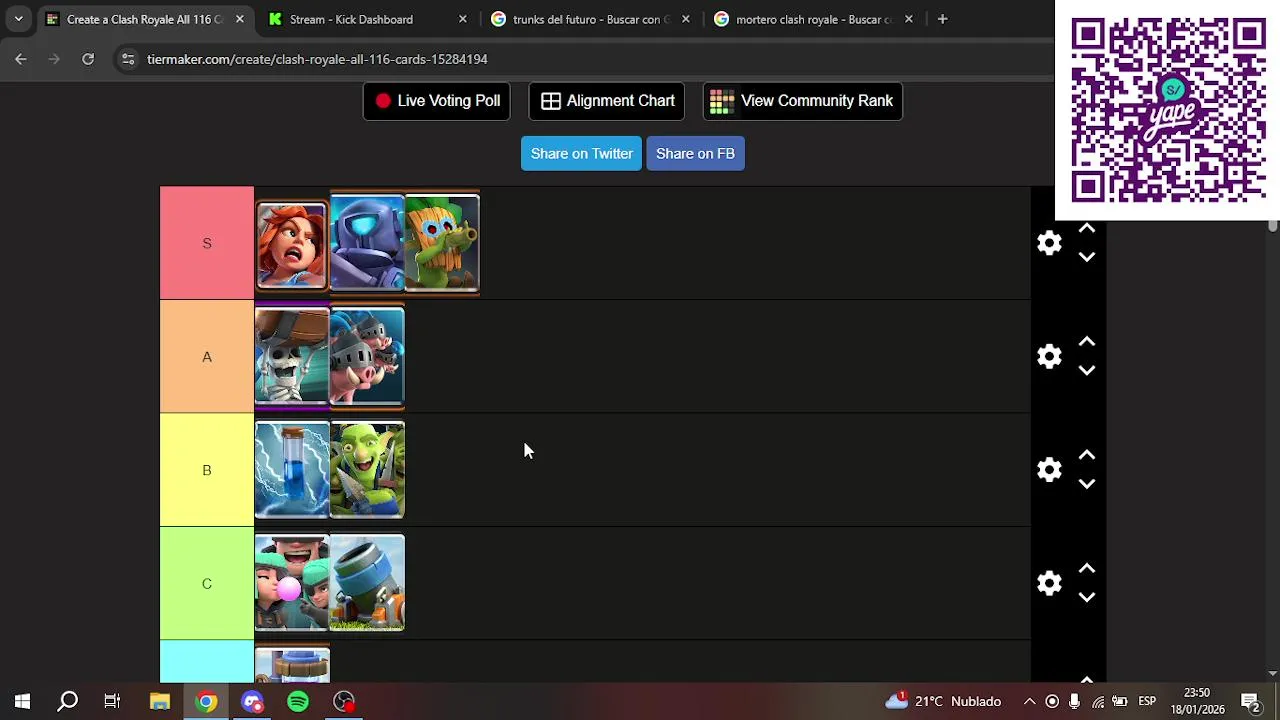Select the Valkyrie card in tier S
Image resolution: width=1280 pixels, height=720 pixels.
coord(292,244)
